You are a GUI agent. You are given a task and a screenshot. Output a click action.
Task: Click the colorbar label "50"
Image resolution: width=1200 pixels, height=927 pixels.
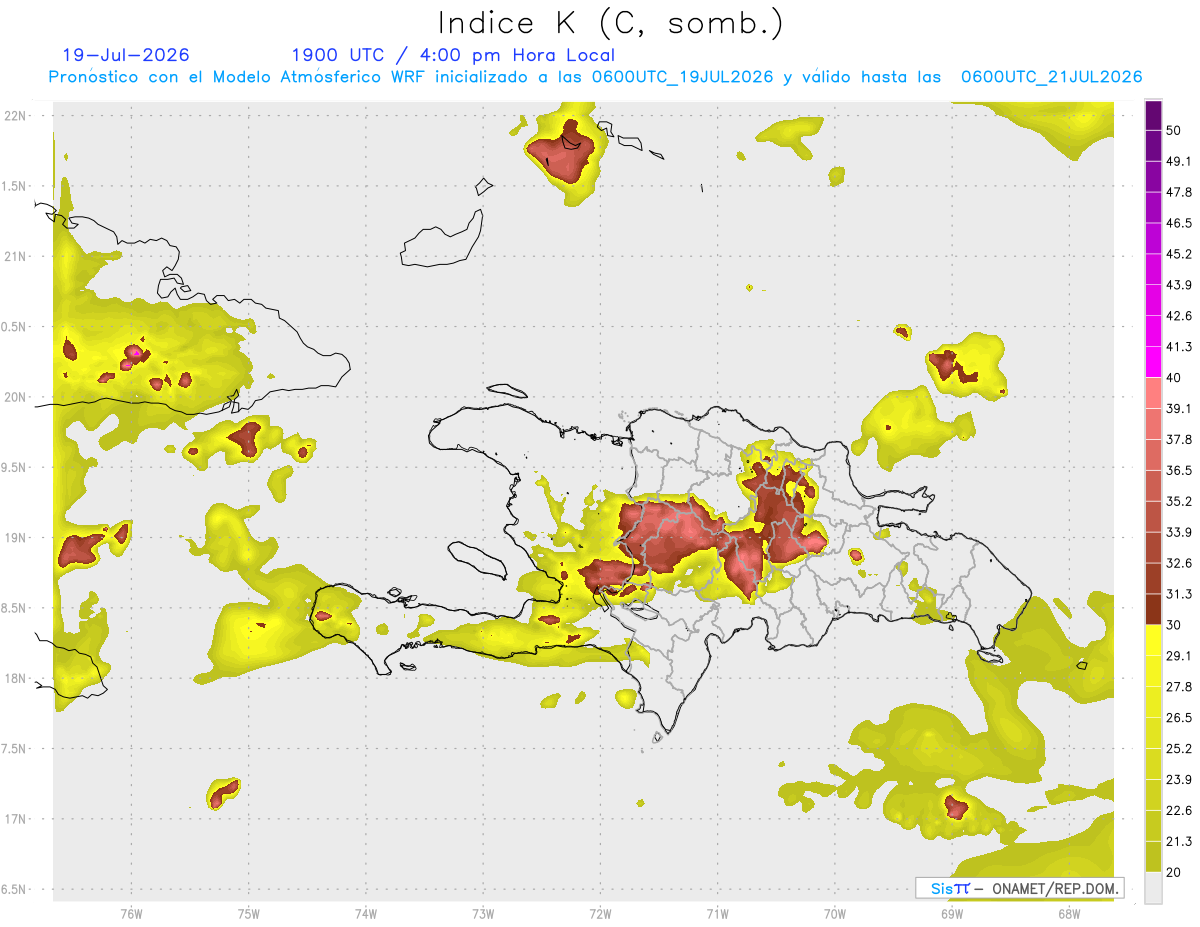coord(1174,130)
